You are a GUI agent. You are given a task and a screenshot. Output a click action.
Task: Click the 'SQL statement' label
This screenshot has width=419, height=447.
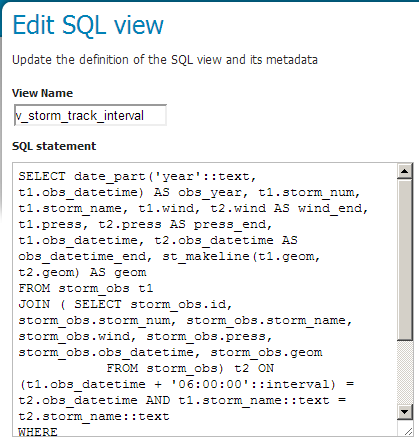pos(54,146)
